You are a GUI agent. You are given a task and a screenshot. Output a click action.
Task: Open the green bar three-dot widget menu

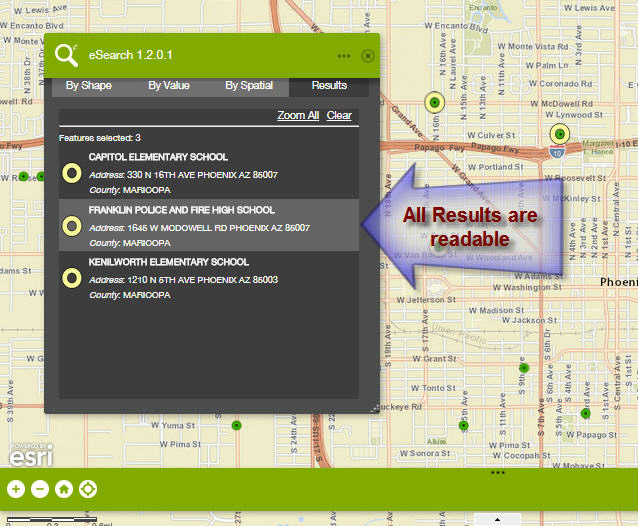(498, 473)
